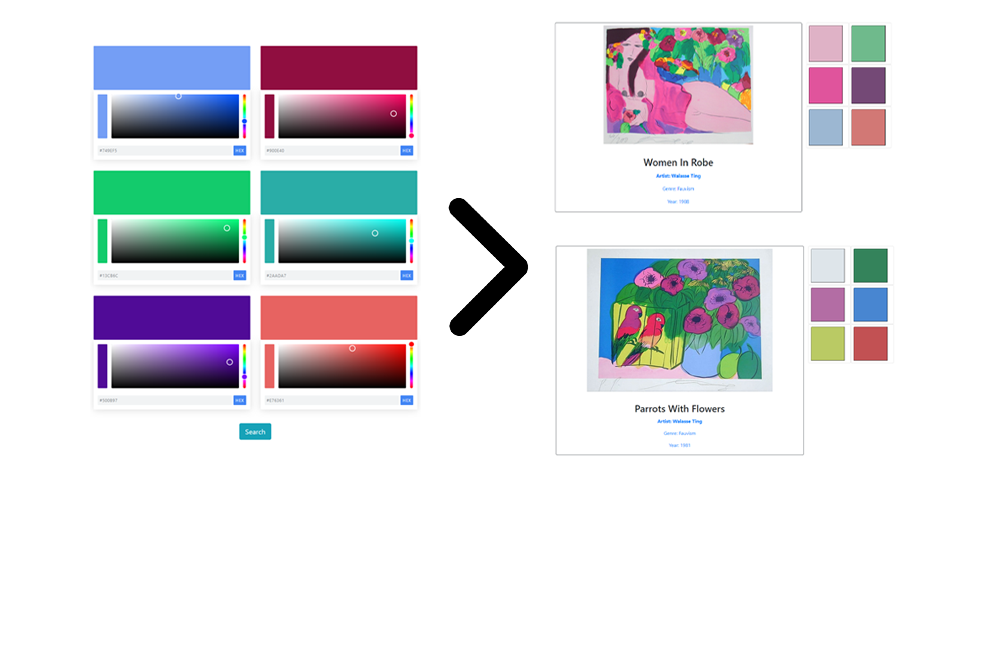Screen dimensions: 1000x659
Task: Pick a shade in the blue saturation gradient area
Action: click(x=175, y=116)
